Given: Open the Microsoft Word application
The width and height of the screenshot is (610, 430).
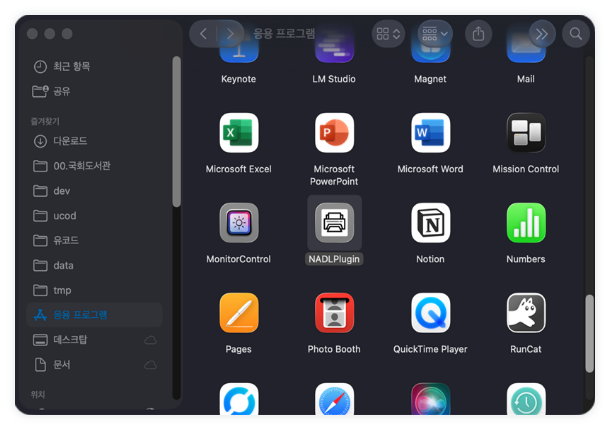Looking at the screenshot, I should click(430, 133).
